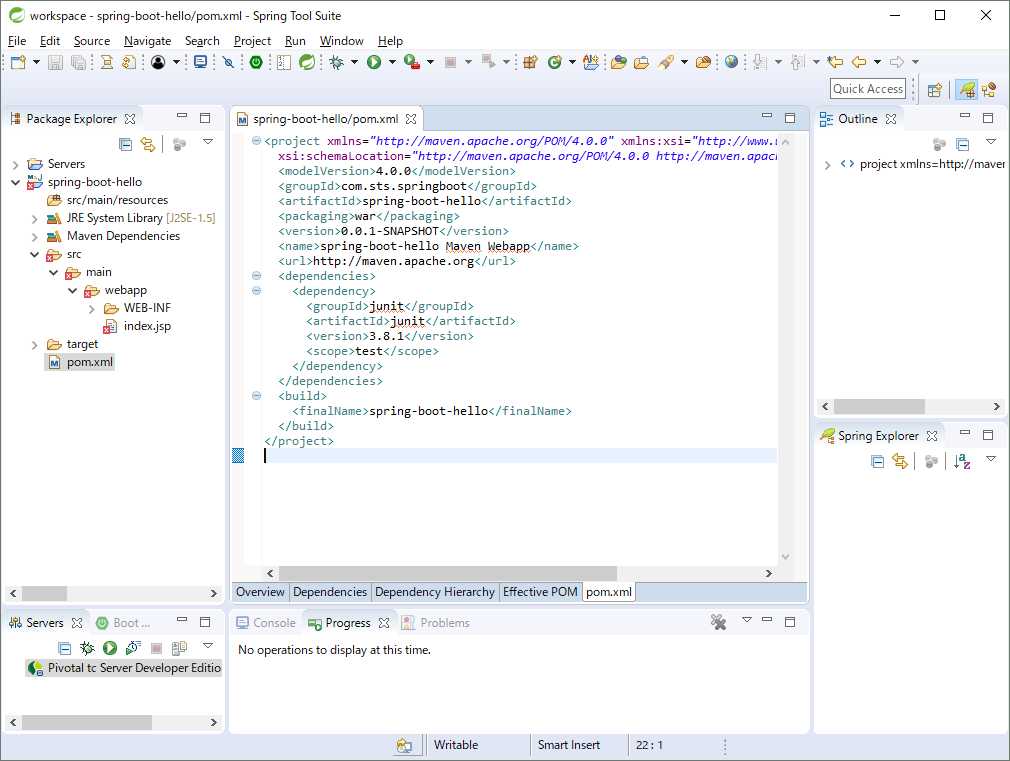1010x761 pixels.
Task: Start the server from Servers view toolbar
Action: pos(110,648)
